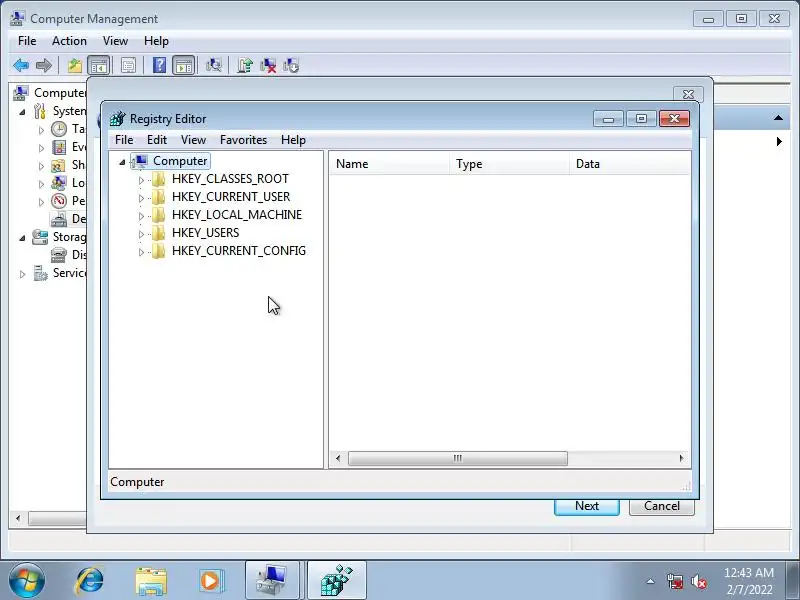
Task: Select HKEY_USERS key label
Action: [205, 233]
